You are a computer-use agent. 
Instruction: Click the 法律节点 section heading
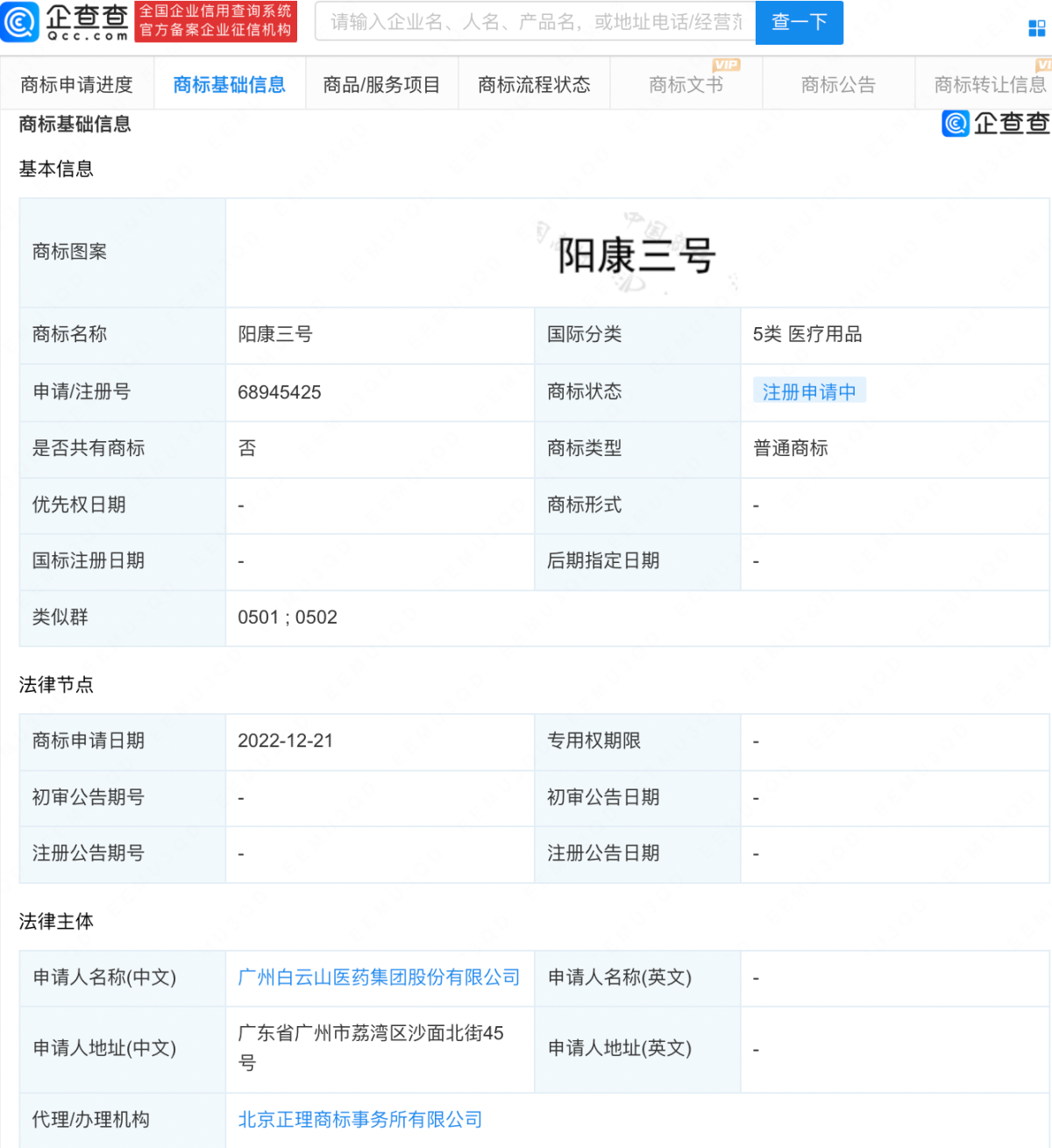pyautogui.click(x=56, y=684)
